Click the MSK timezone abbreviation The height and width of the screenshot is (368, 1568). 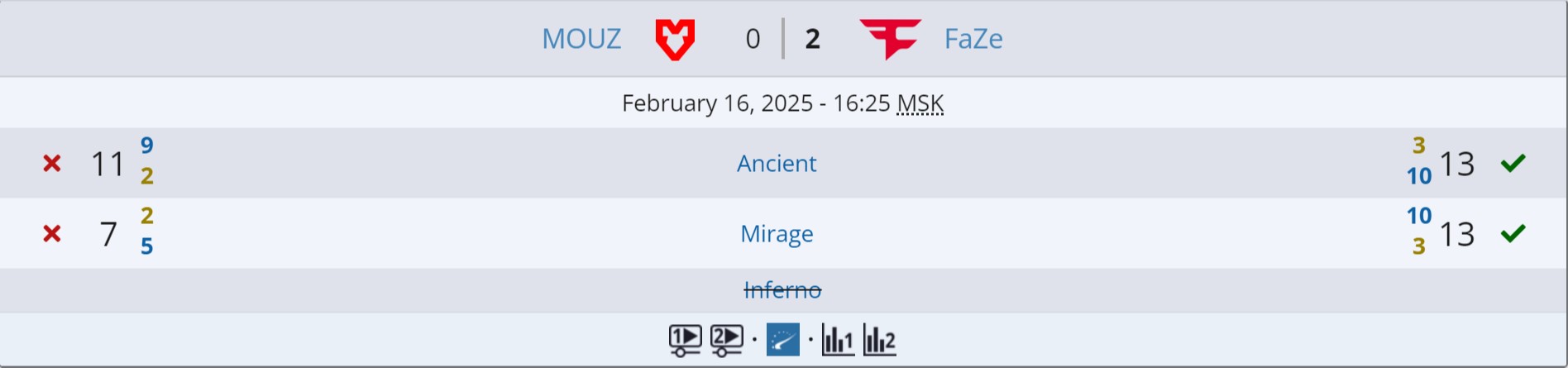(x=920, y=103)
